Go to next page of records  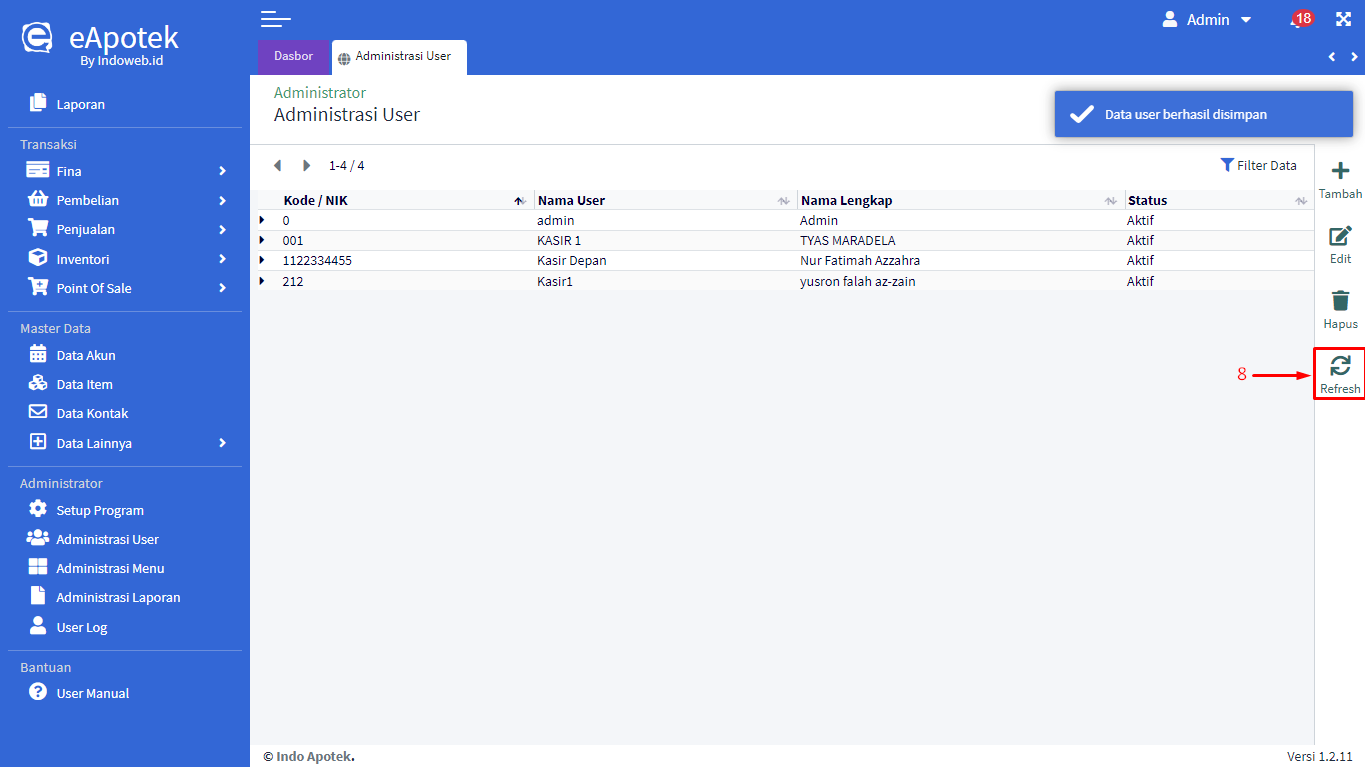[x=306, y=166]
